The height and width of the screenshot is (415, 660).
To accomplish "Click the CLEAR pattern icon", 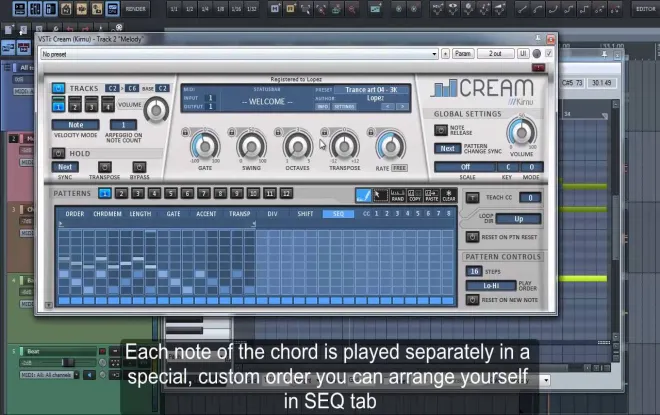I will pos(449,195).
